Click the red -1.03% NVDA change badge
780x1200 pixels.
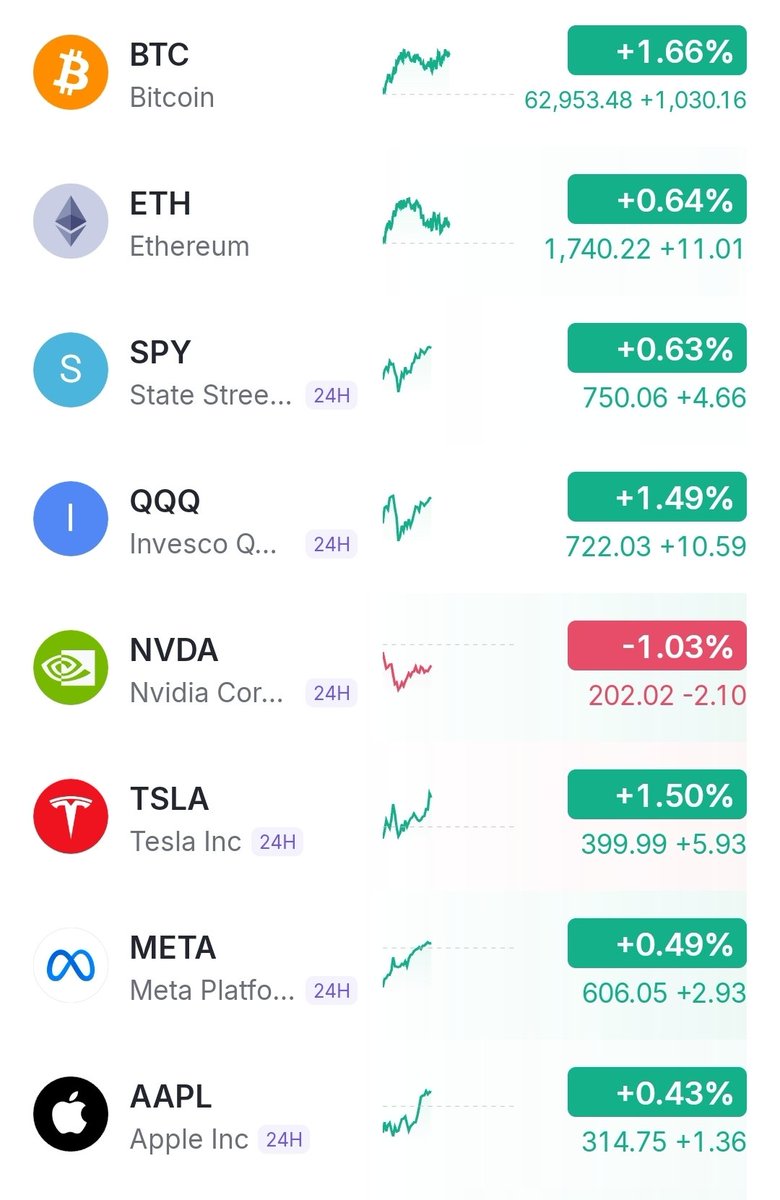657,646
